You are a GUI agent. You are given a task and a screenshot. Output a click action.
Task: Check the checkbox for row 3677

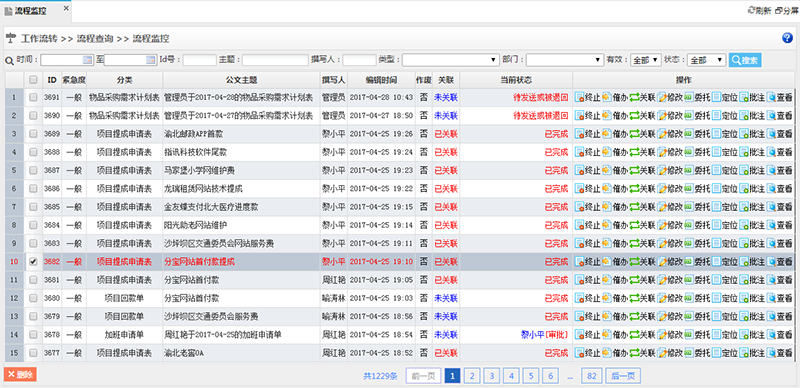(33, 353)
